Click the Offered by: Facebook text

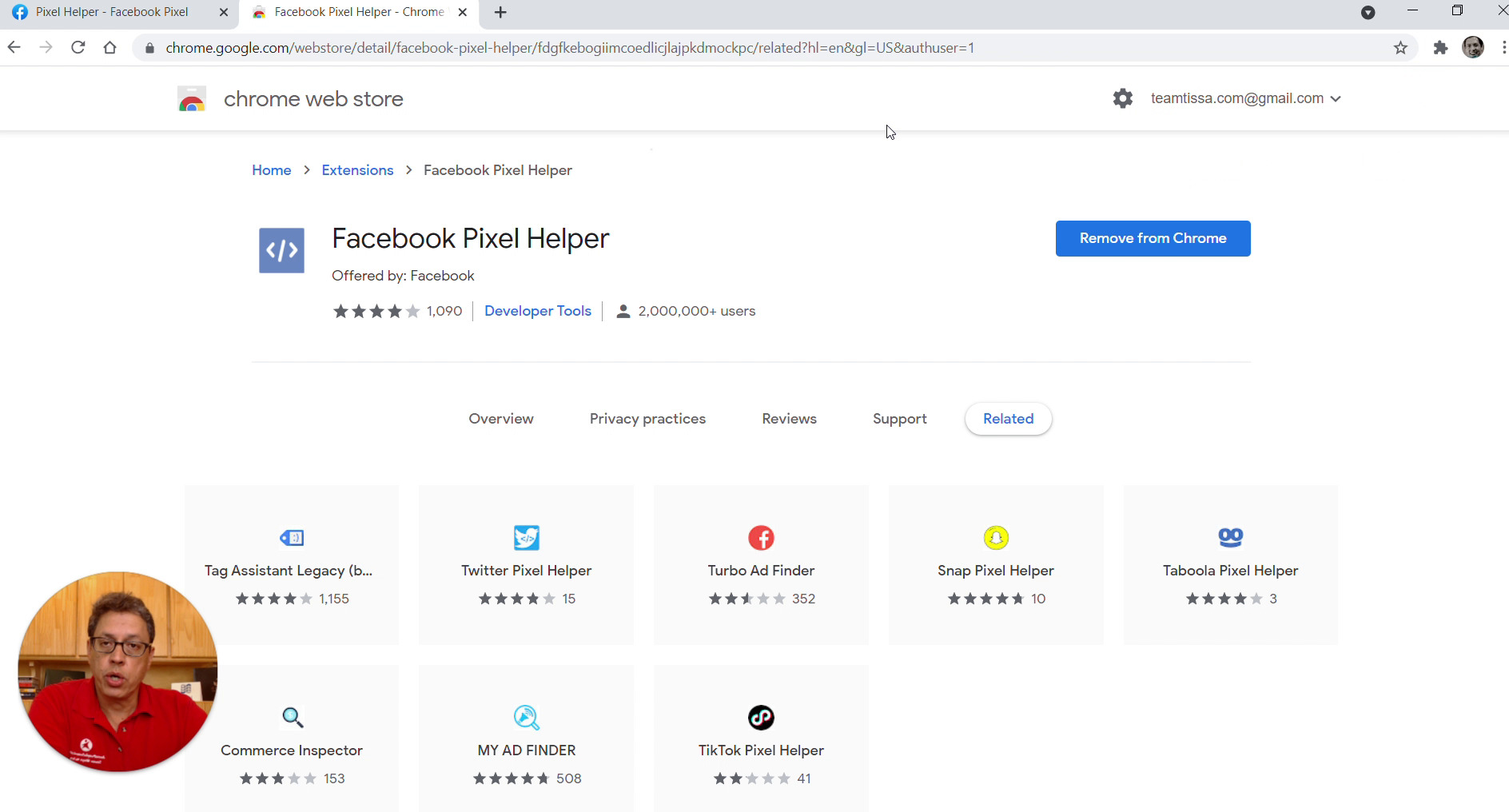(403, 276)
